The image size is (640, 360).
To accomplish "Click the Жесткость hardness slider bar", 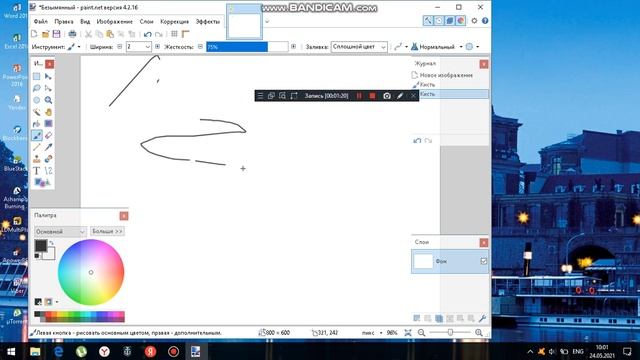I will click(247, 47).
